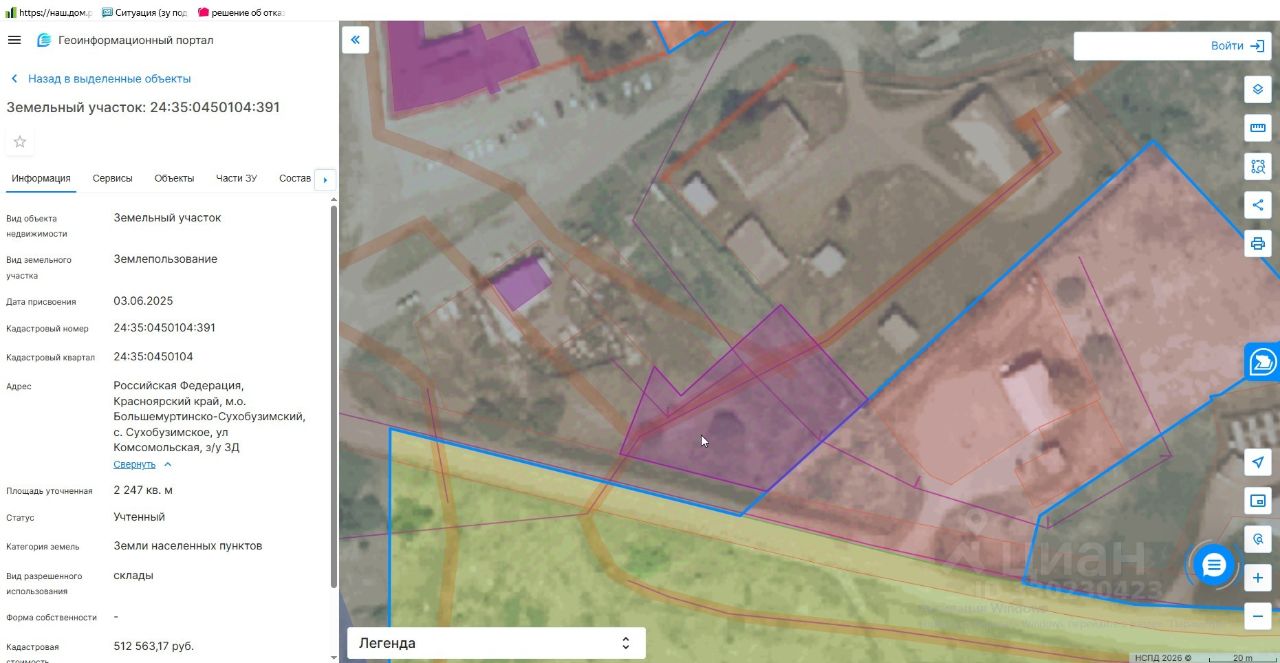1280x663 pixels.
Task: Open the chat support bubble
Action: (x=1214, y=566)
